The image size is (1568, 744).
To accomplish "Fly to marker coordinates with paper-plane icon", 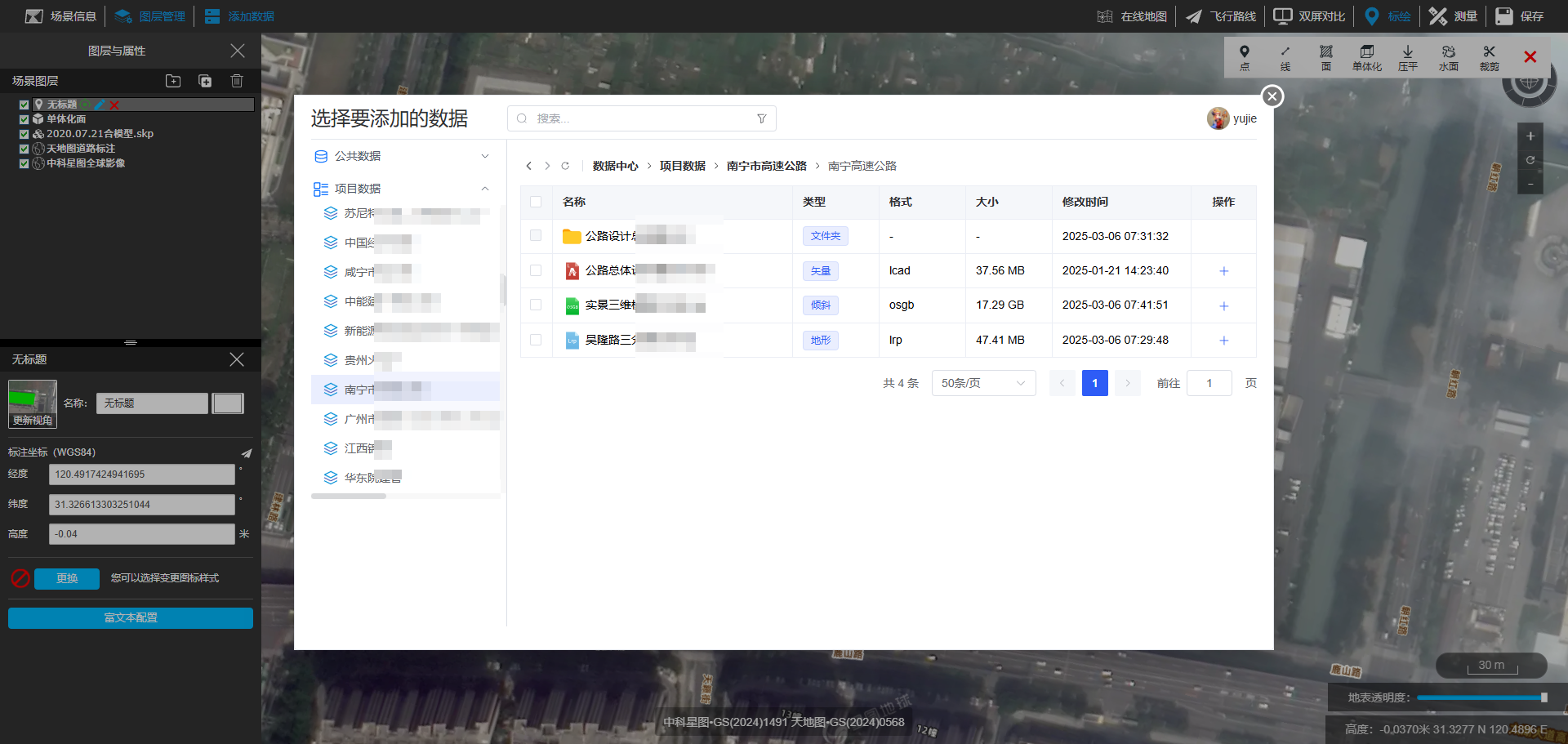I will click(247, 452).
